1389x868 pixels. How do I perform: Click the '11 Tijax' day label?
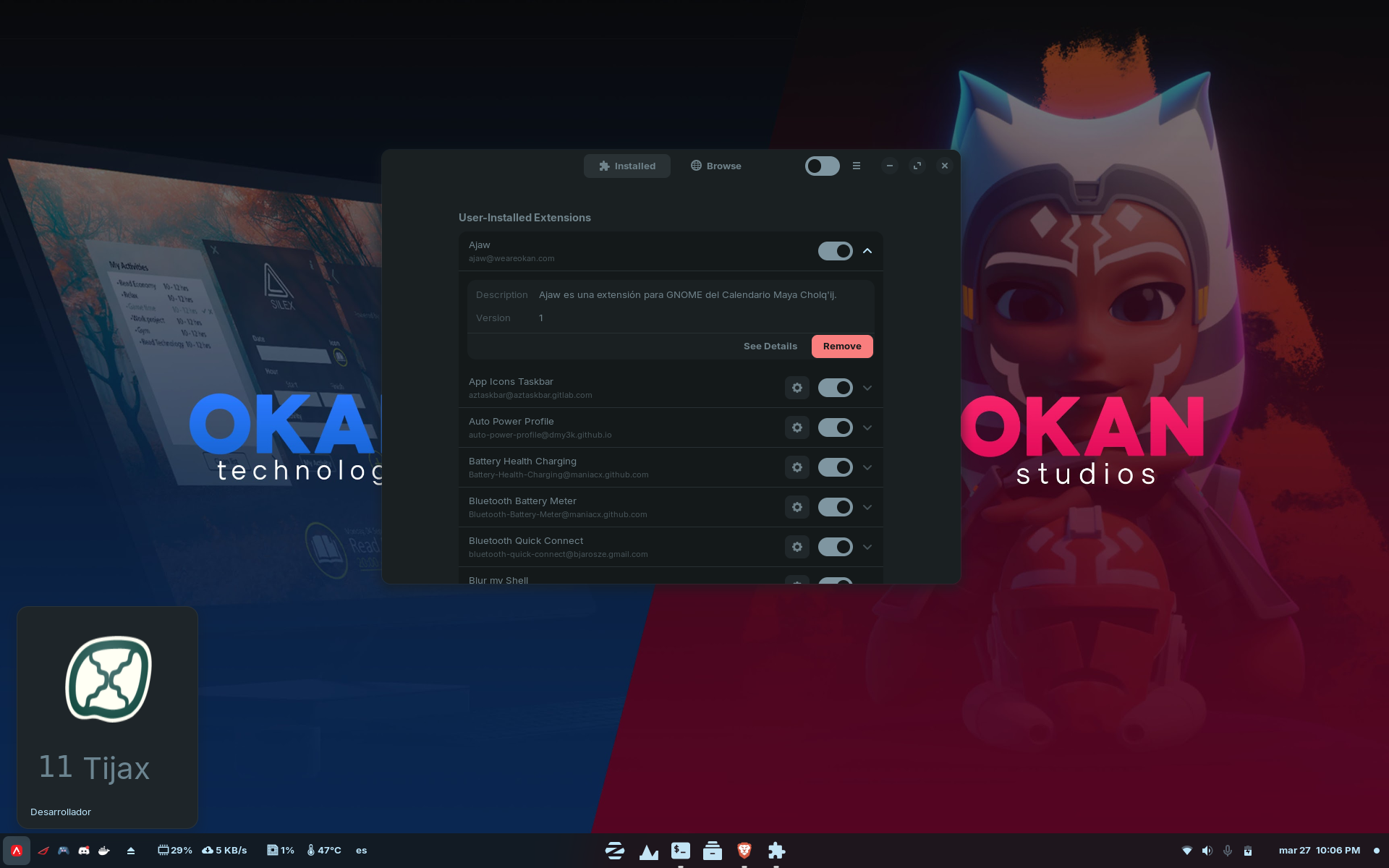tap(94, 767)
